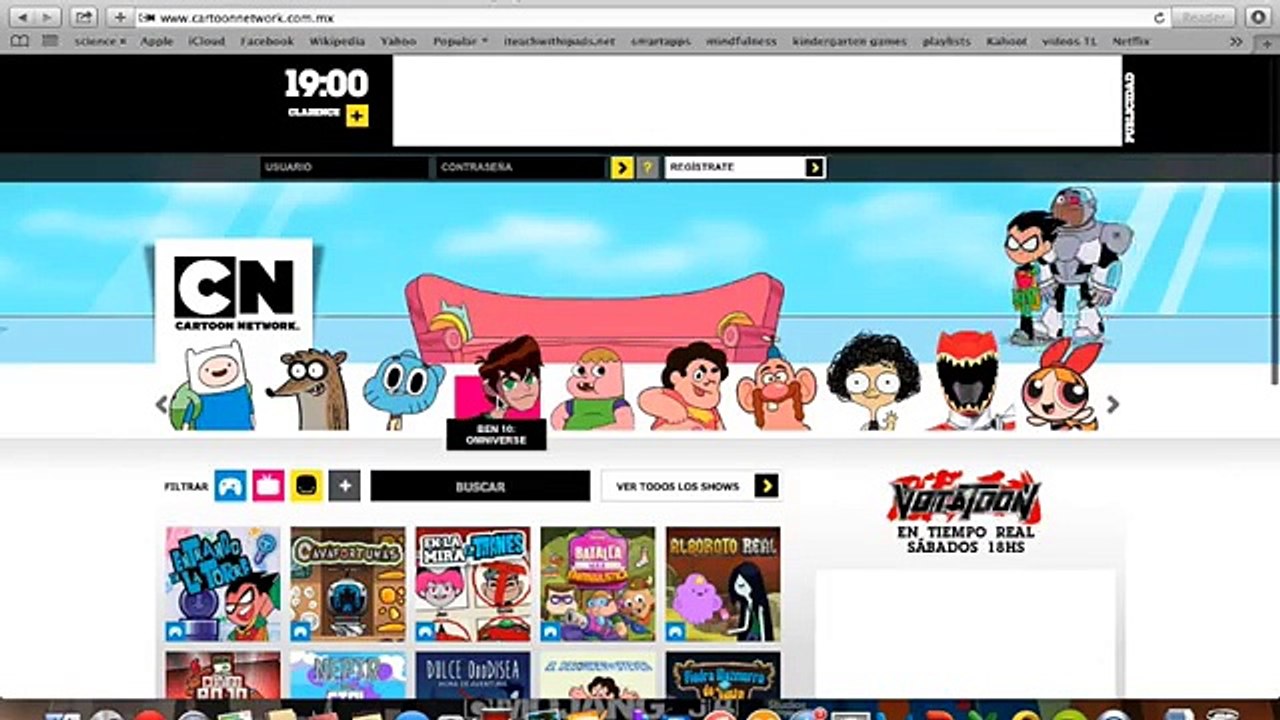
Task: Filter by pink TV videos icon
Action: [268, 486]
